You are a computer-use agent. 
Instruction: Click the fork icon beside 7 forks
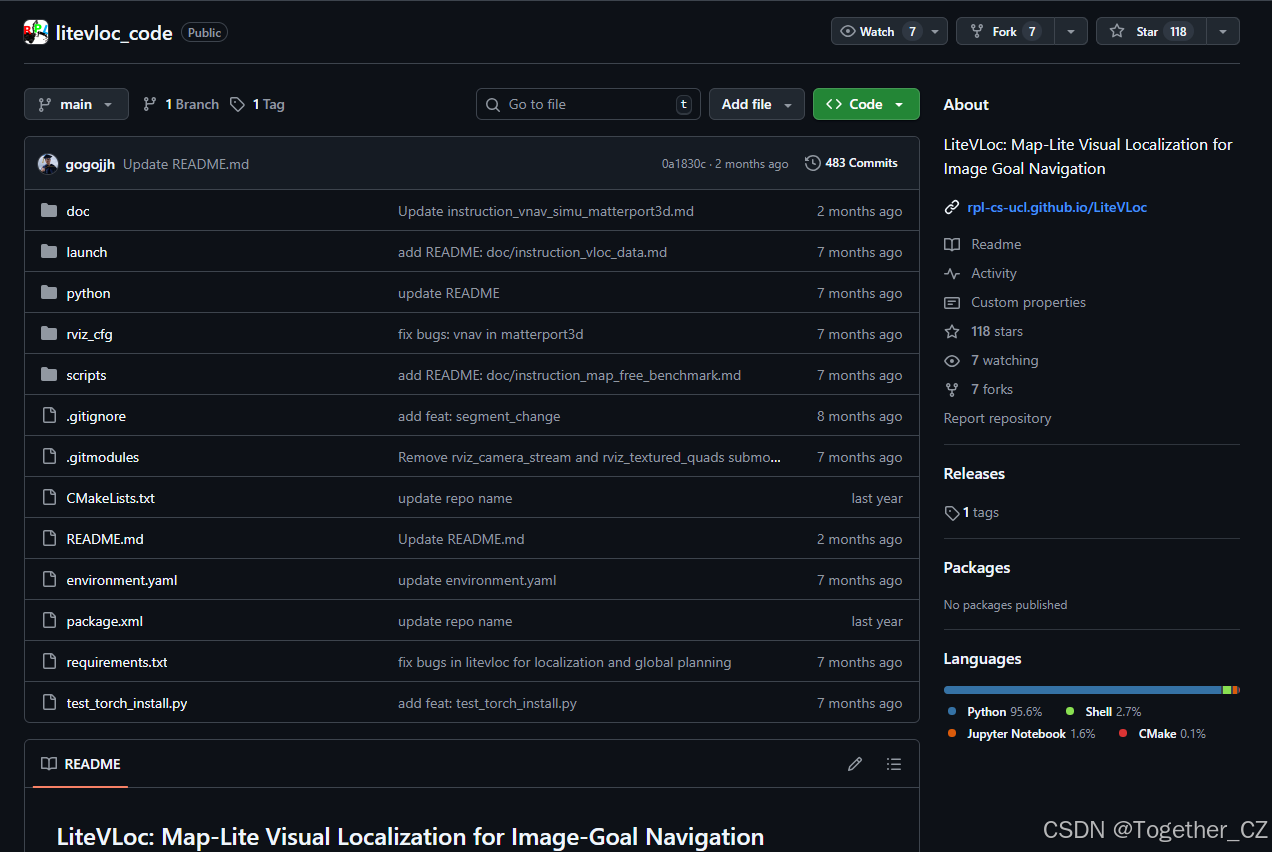[x=952, y=389]
